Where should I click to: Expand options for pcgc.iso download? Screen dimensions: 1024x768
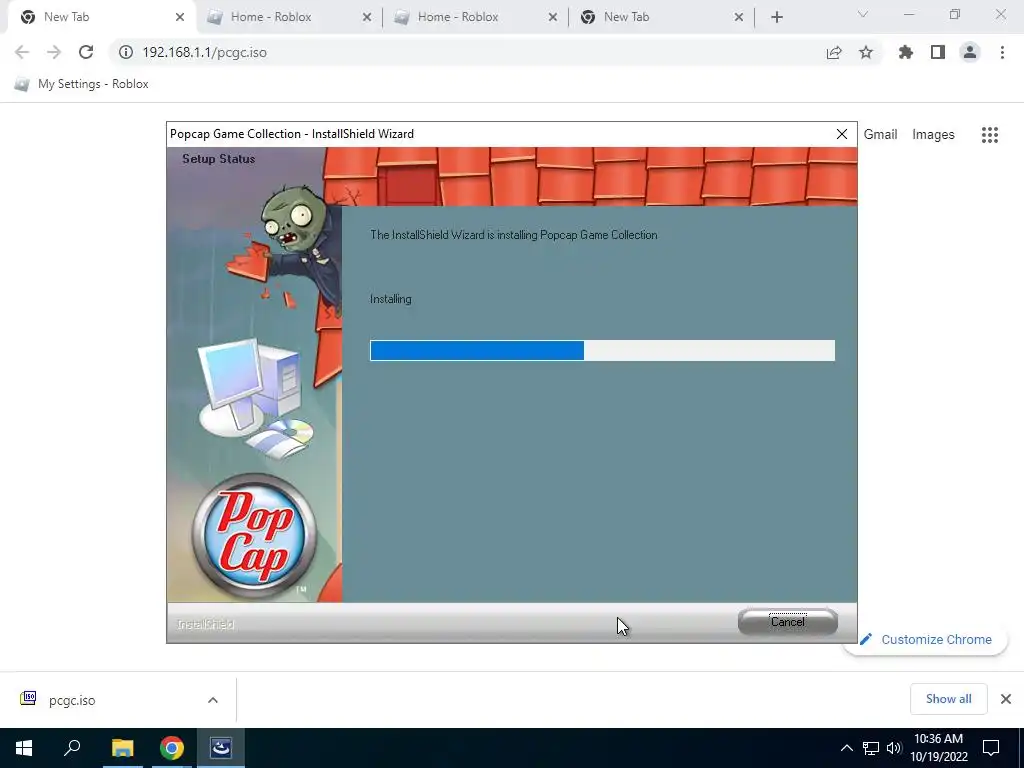click(x=213, y=700)
